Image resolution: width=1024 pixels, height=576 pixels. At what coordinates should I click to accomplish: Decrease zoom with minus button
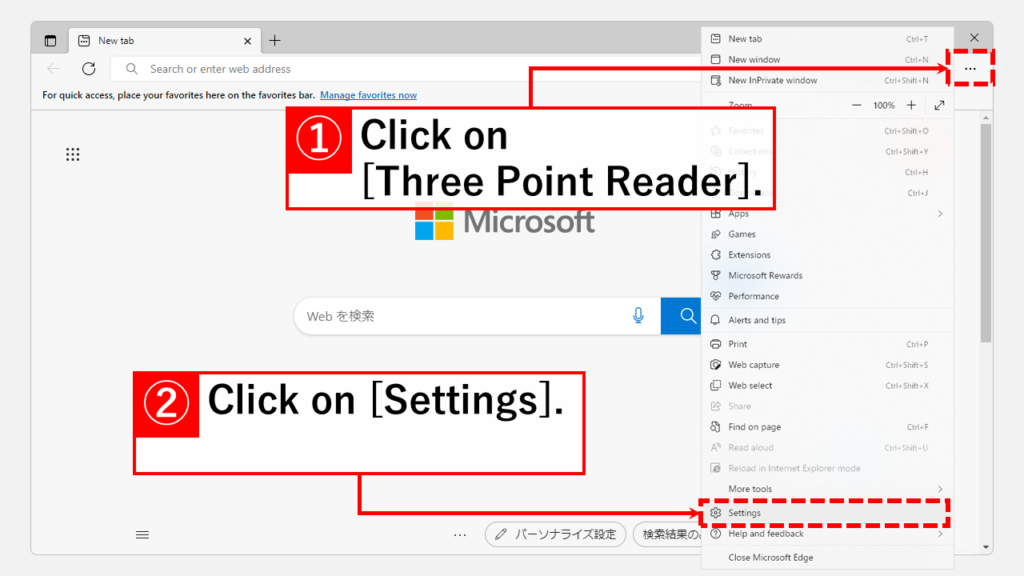pyautogui.click(x=856, y=105)
